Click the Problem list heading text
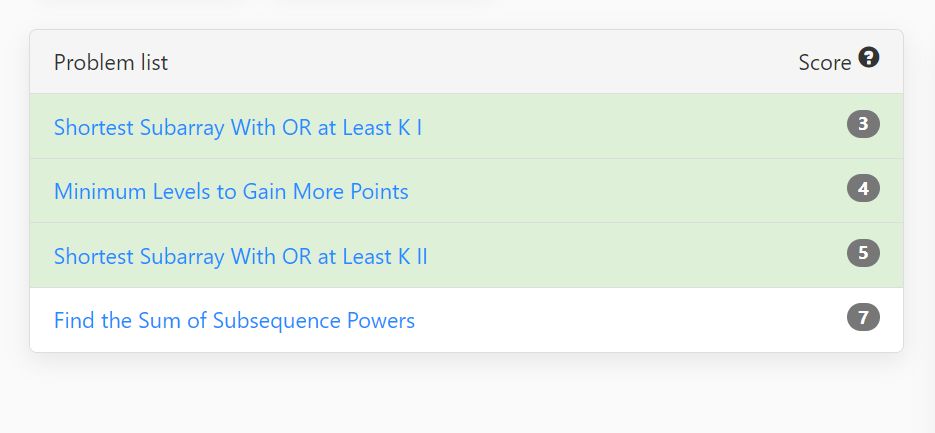Image resolution: width=935 pixels, height=433 pixels. (x=111, y=63)
